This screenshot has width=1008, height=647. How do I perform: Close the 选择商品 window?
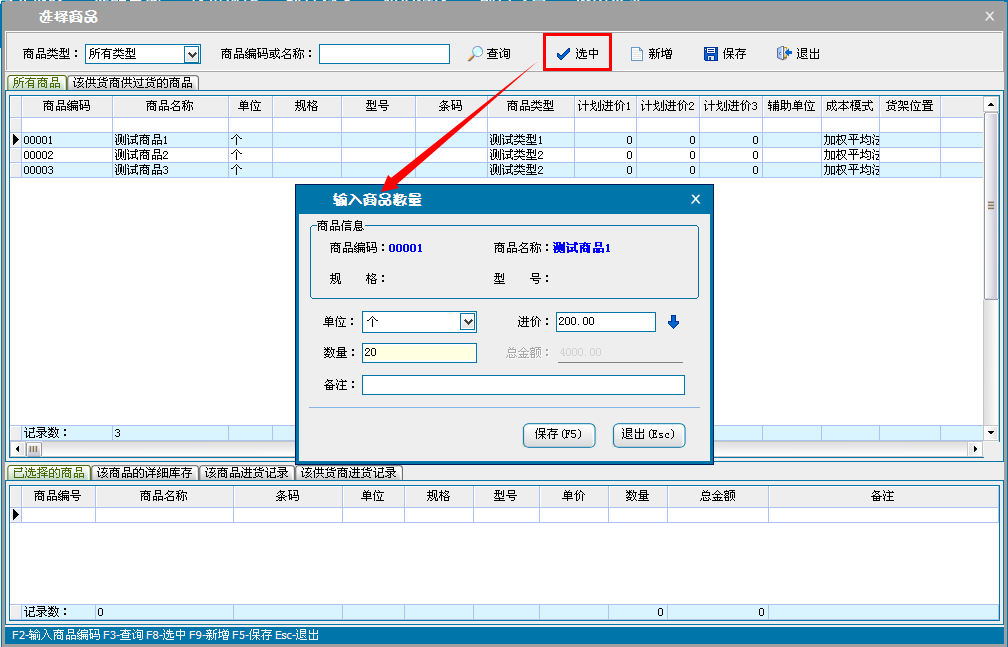990,16
